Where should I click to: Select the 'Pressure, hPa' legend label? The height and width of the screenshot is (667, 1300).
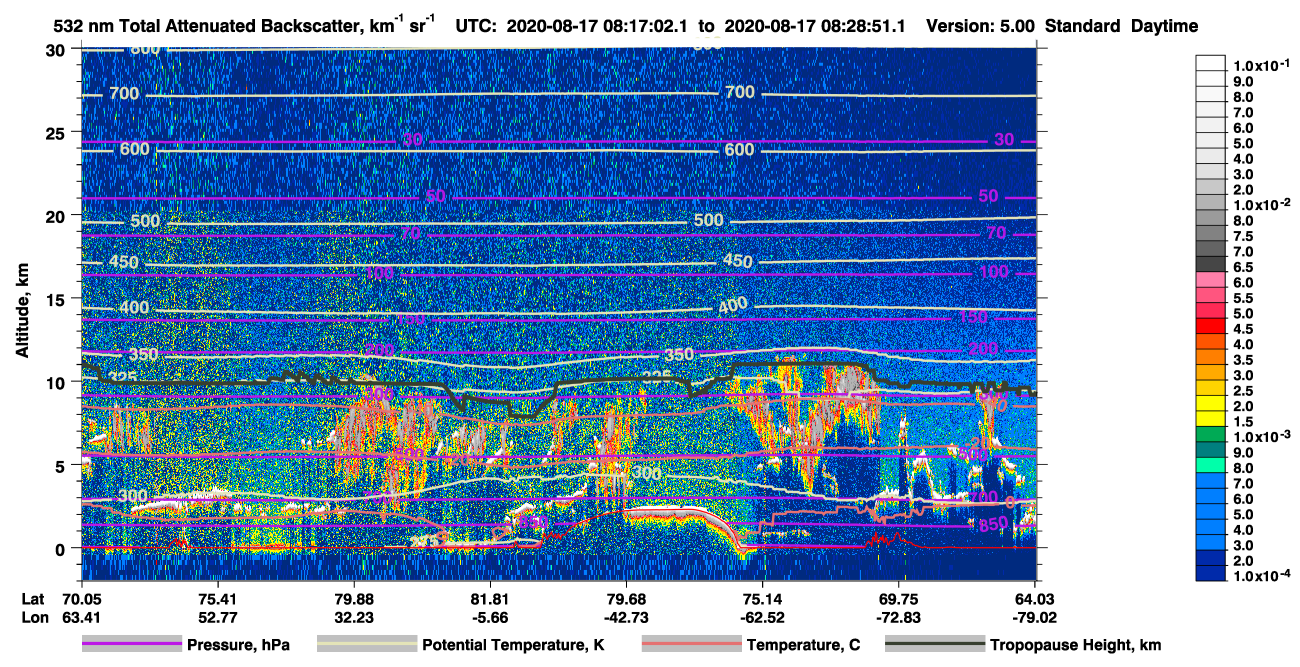click(x=238, y=645)
